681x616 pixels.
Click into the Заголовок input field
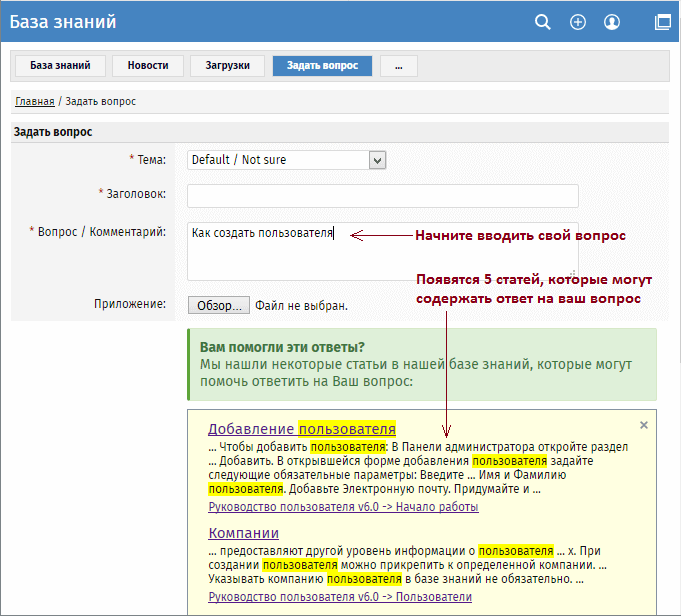[382, 195]
